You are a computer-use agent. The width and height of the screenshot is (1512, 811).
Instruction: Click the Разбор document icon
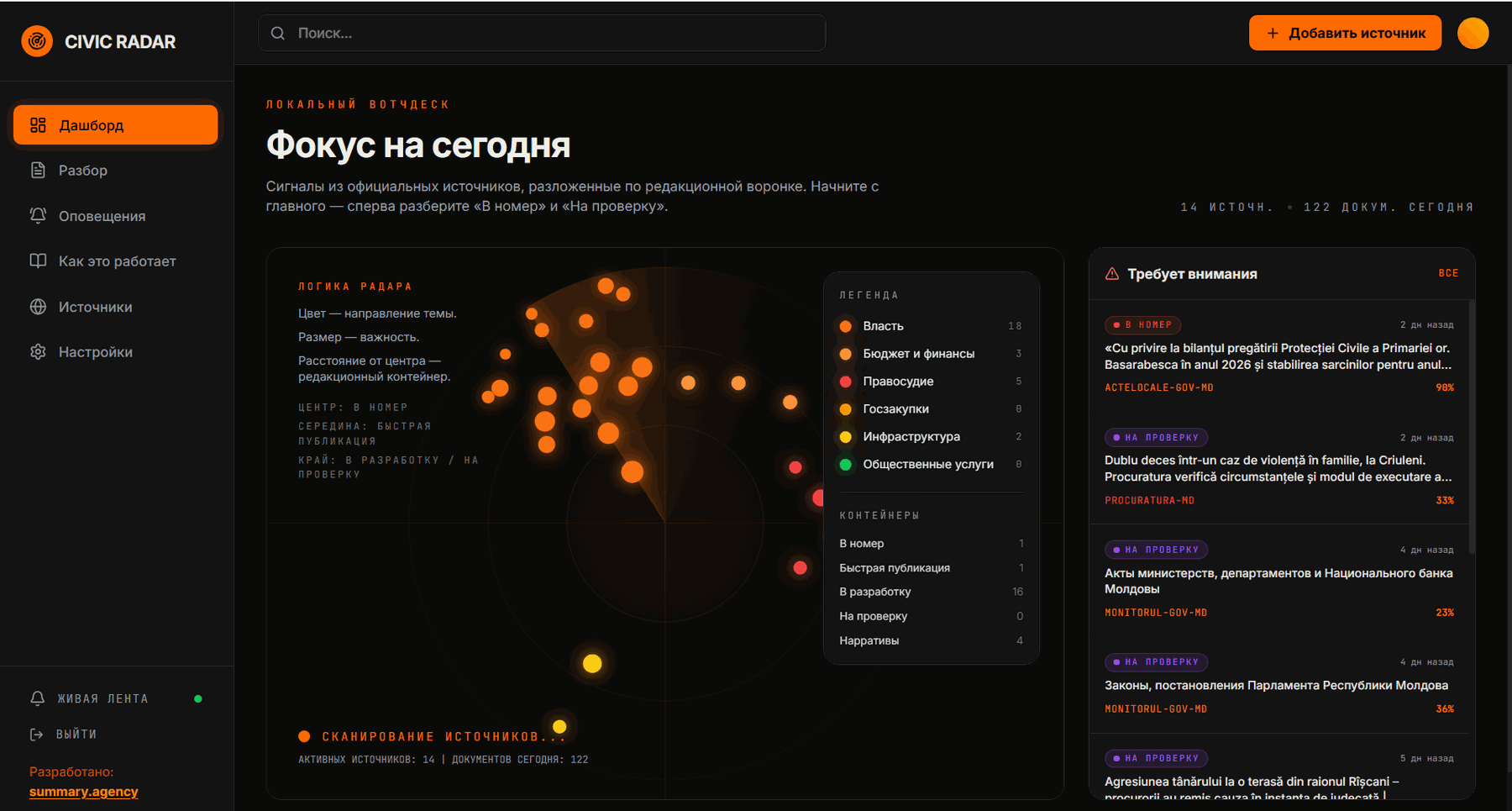pyautogui.click(x=38, y=171)
